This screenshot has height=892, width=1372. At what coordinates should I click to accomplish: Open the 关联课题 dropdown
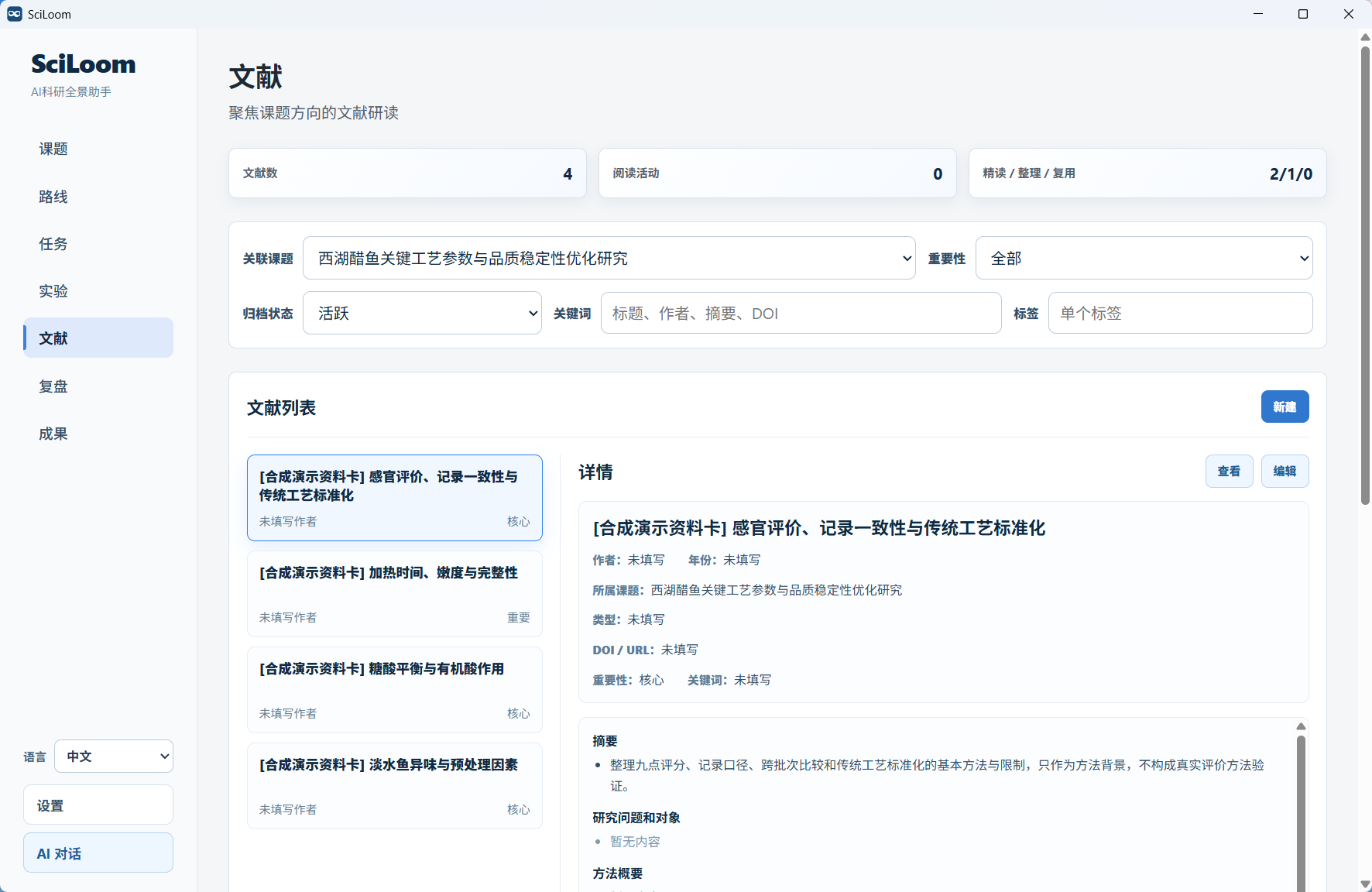coord(609,258)
